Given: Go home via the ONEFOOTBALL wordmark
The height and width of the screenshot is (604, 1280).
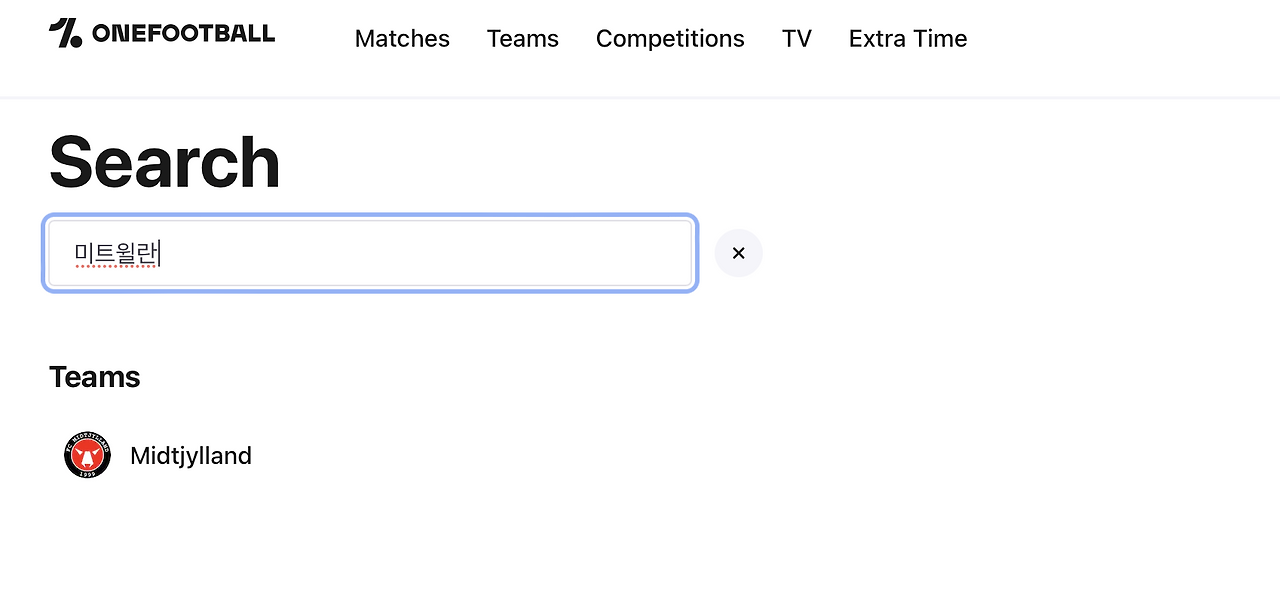Looking at the screenshot, I should [183, 33].
